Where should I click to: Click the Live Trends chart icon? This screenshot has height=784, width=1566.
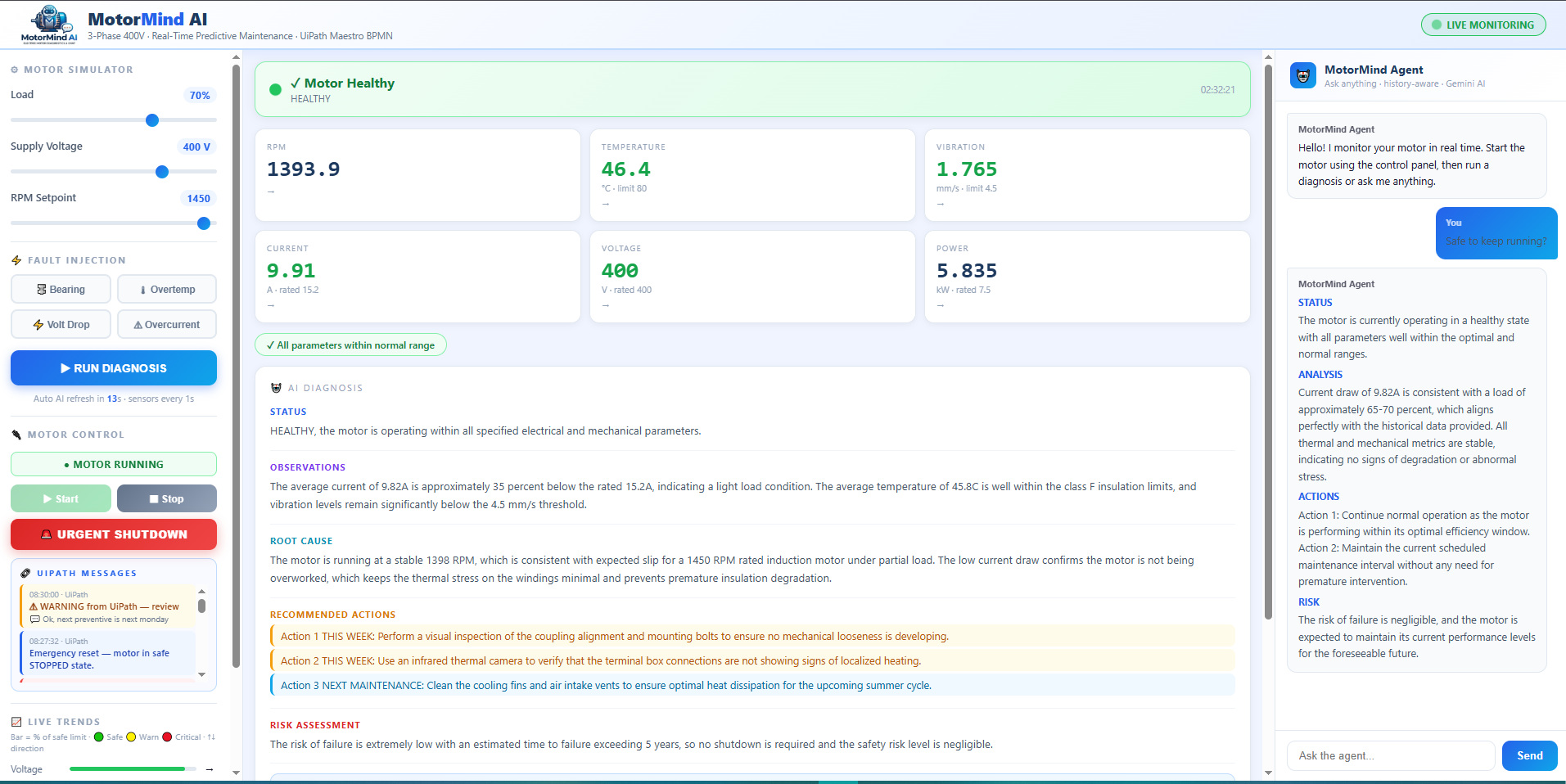tap(16, 722)
